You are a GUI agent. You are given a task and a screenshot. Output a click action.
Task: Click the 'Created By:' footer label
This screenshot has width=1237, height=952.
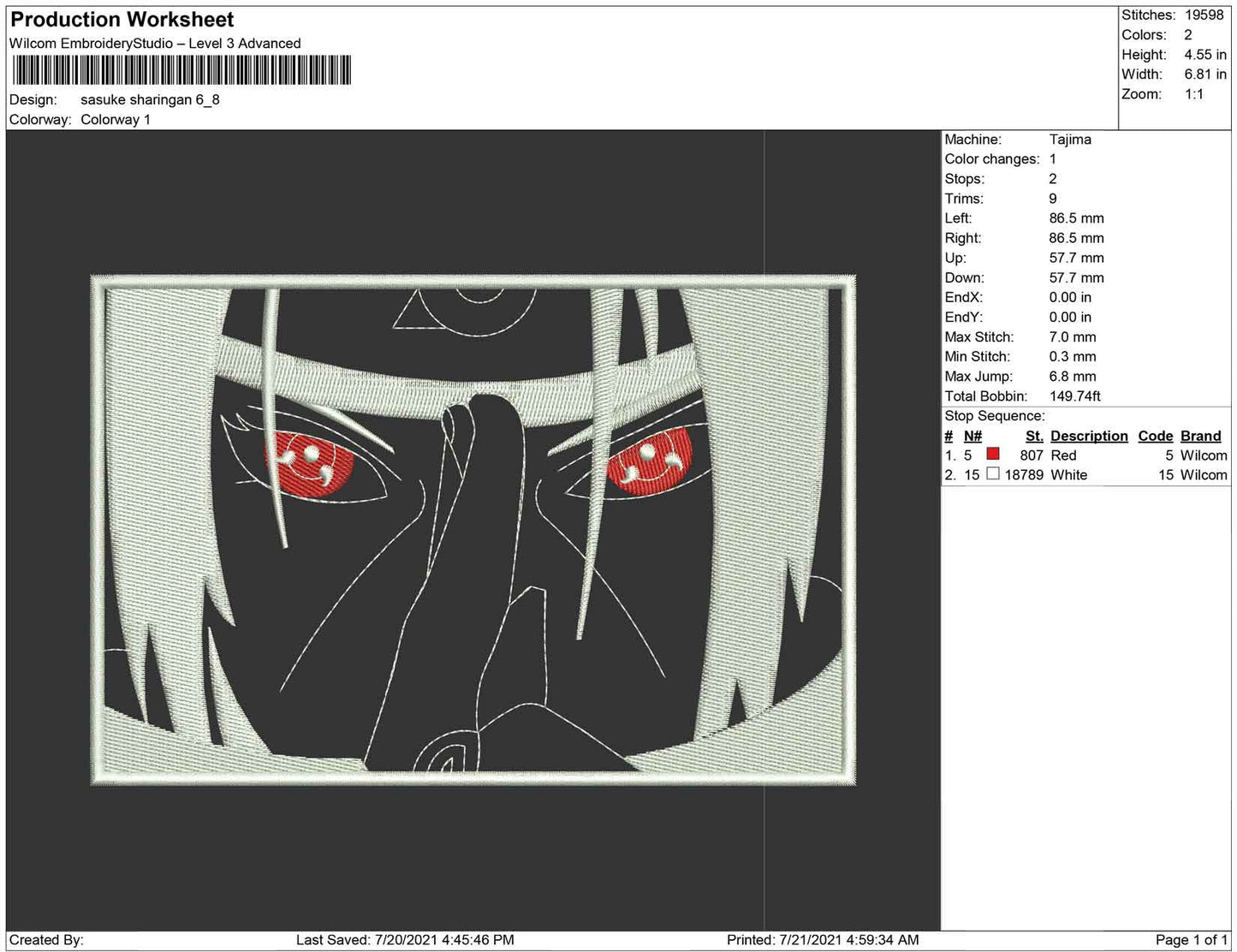tap(46, 940)
